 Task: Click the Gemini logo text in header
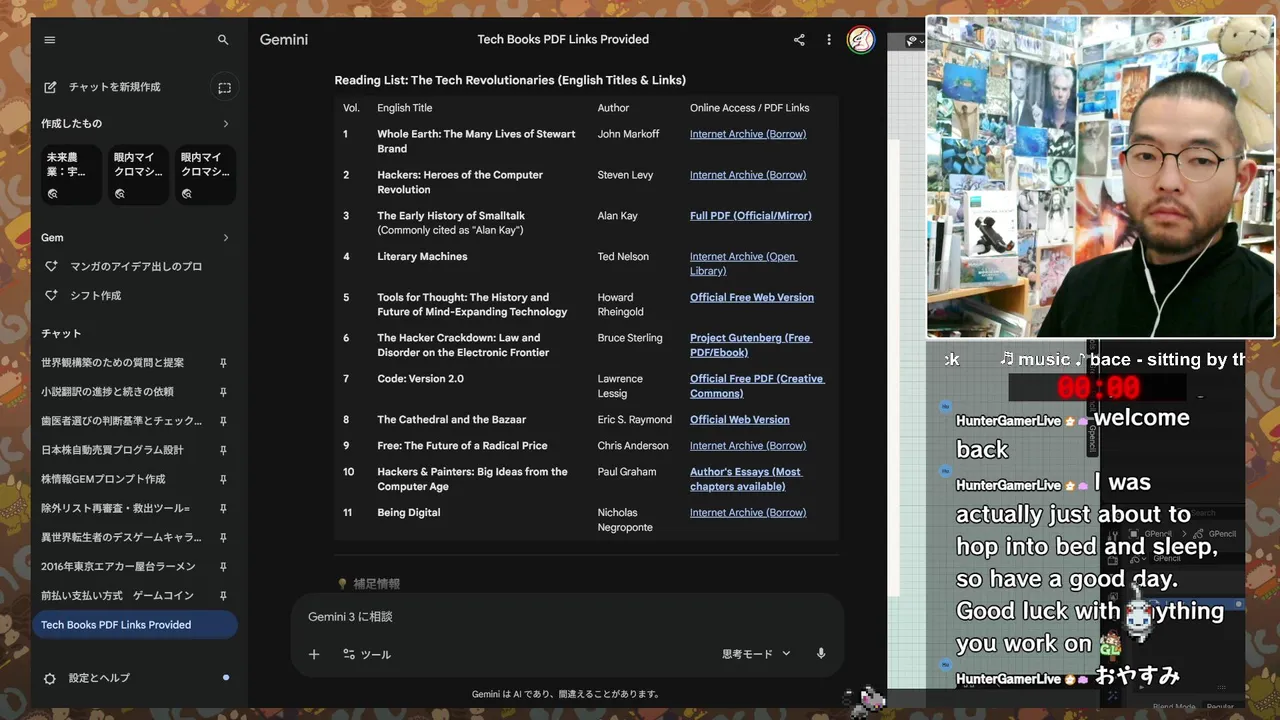(284, 40)
